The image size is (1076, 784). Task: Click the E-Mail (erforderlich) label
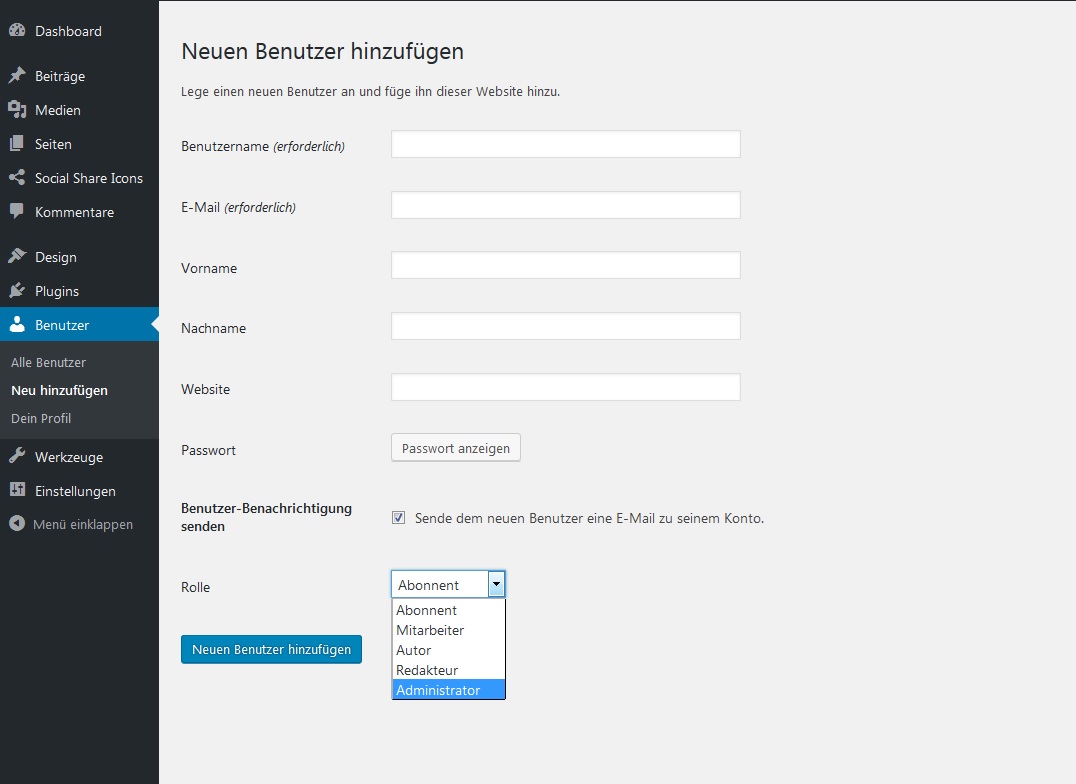pyautogui.click(x=238, y=207)
